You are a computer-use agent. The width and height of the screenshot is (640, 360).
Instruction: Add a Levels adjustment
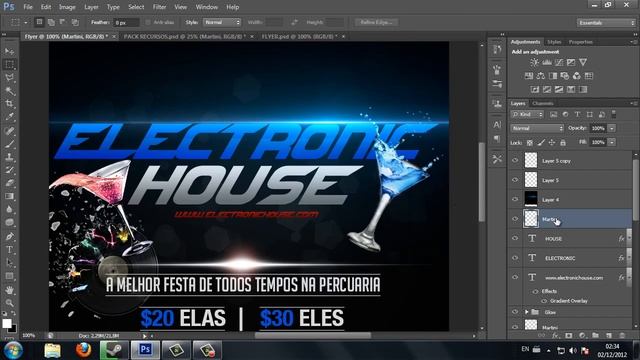[x=547, y=62]
